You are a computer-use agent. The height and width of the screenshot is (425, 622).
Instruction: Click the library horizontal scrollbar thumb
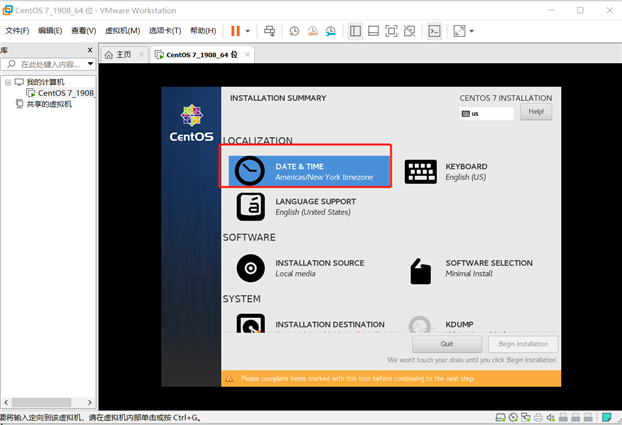(41, 402)
